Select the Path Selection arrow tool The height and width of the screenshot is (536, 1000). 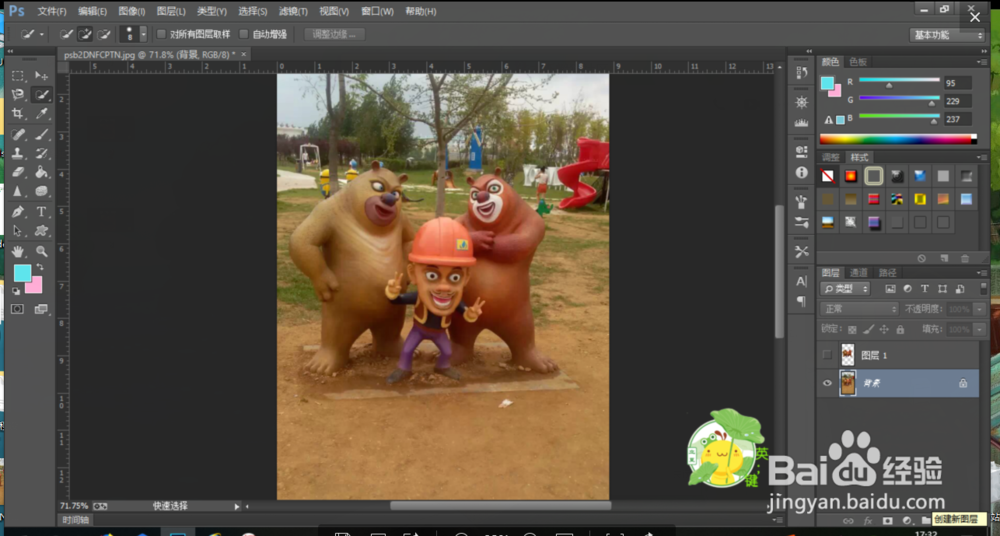pyautogui.click(x=18, y=230)
